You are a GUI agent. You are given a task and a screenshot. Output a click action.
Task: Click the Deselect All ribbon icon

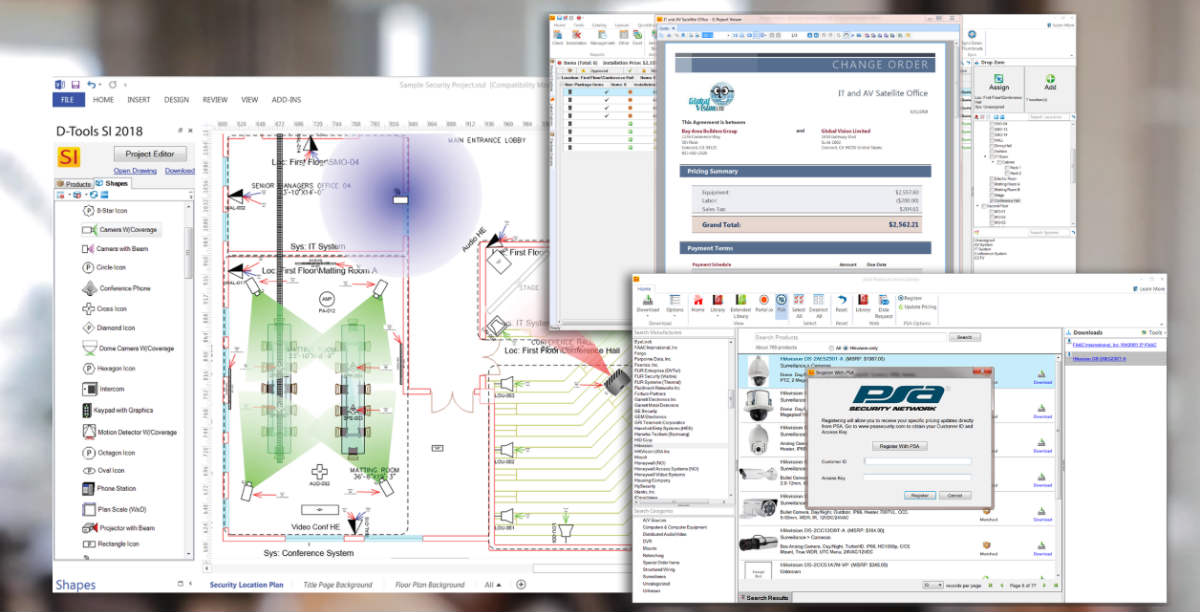click(818, 304)
